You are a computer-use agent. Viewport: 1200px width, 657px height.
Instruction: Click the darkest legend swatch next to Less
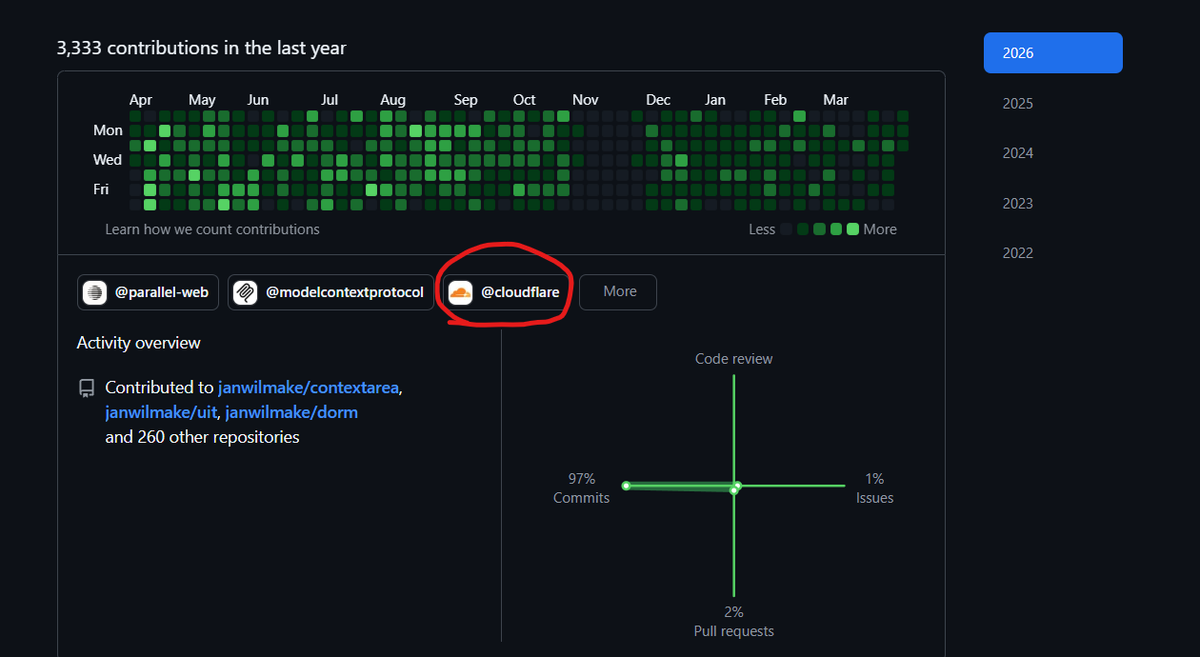pyautogui.click(x=786, y=229)
